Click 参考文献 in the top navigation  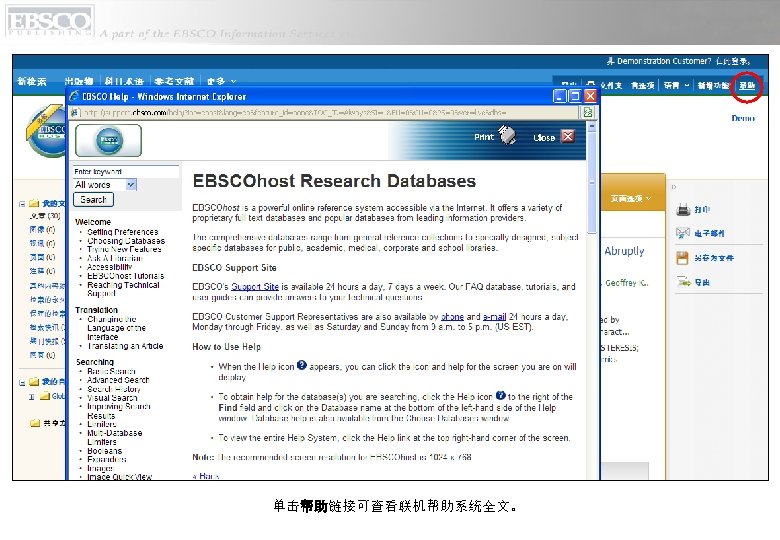[x=174, y=81]
